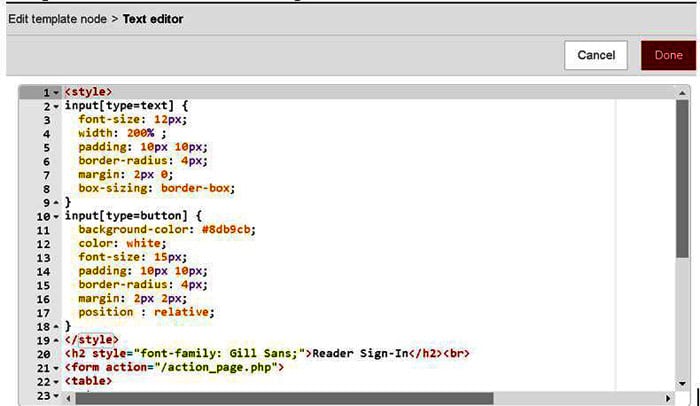Click the vertical scrollbar thumb

682,179
